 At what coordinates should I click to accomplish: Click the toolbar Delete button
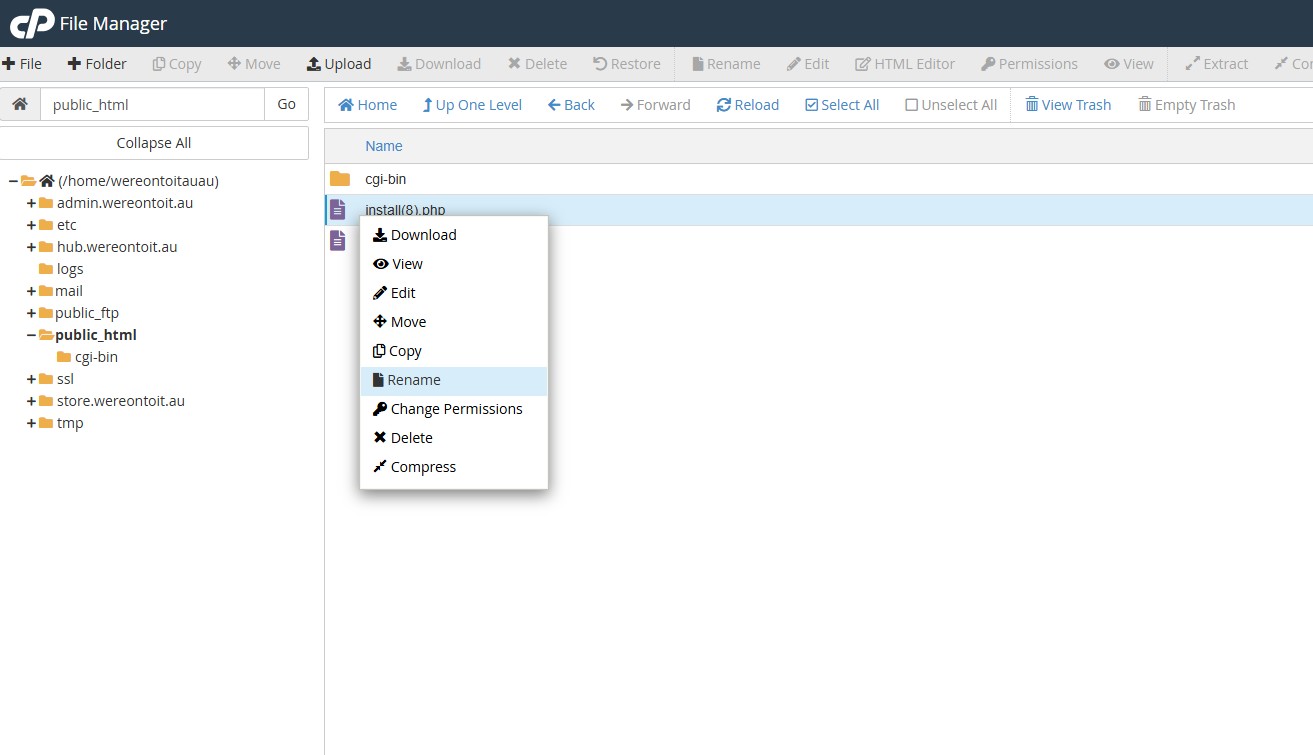click(x=537, y=64)
